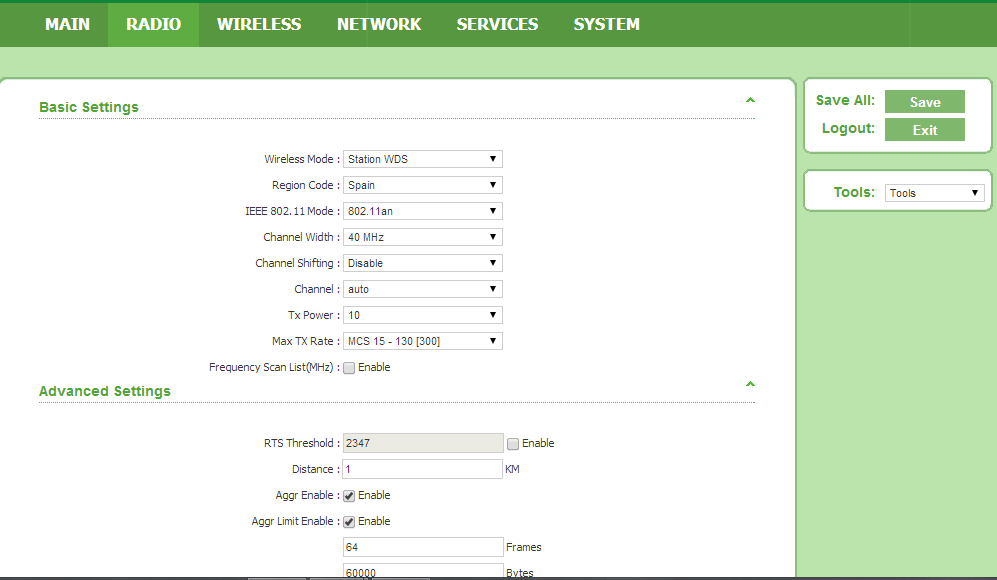Click the Save button
Viewport: 997px width, 580px height.
(924, 101)
